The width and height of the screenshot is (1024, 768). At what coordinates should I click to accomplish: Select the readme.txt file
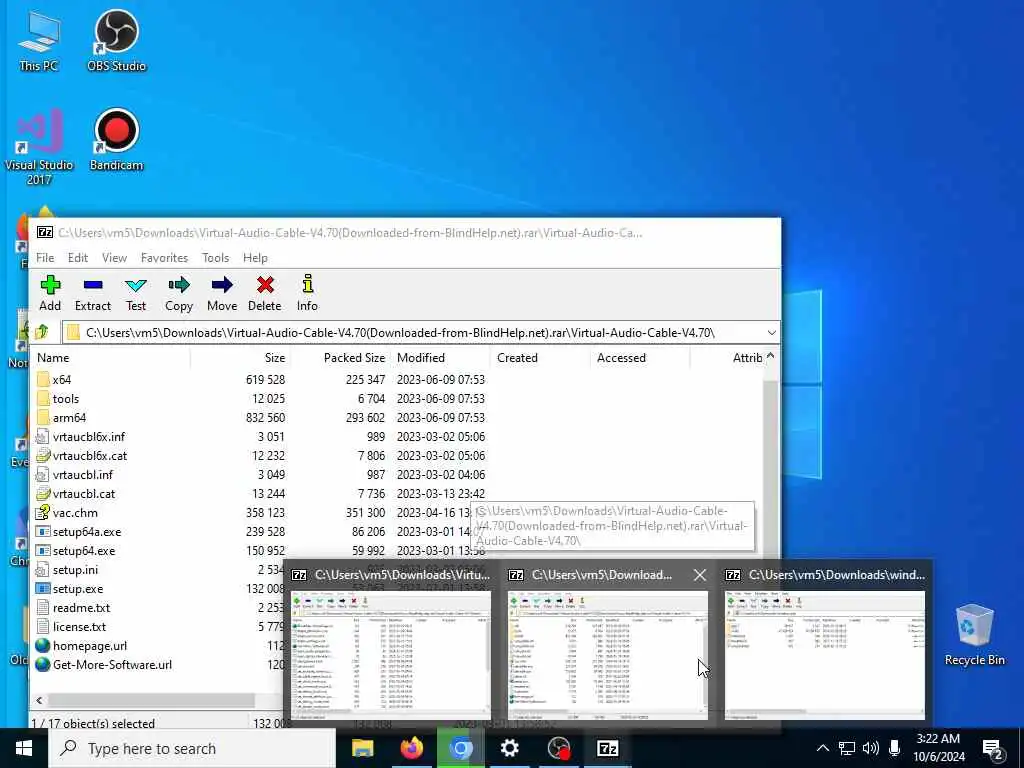(81, 607)
